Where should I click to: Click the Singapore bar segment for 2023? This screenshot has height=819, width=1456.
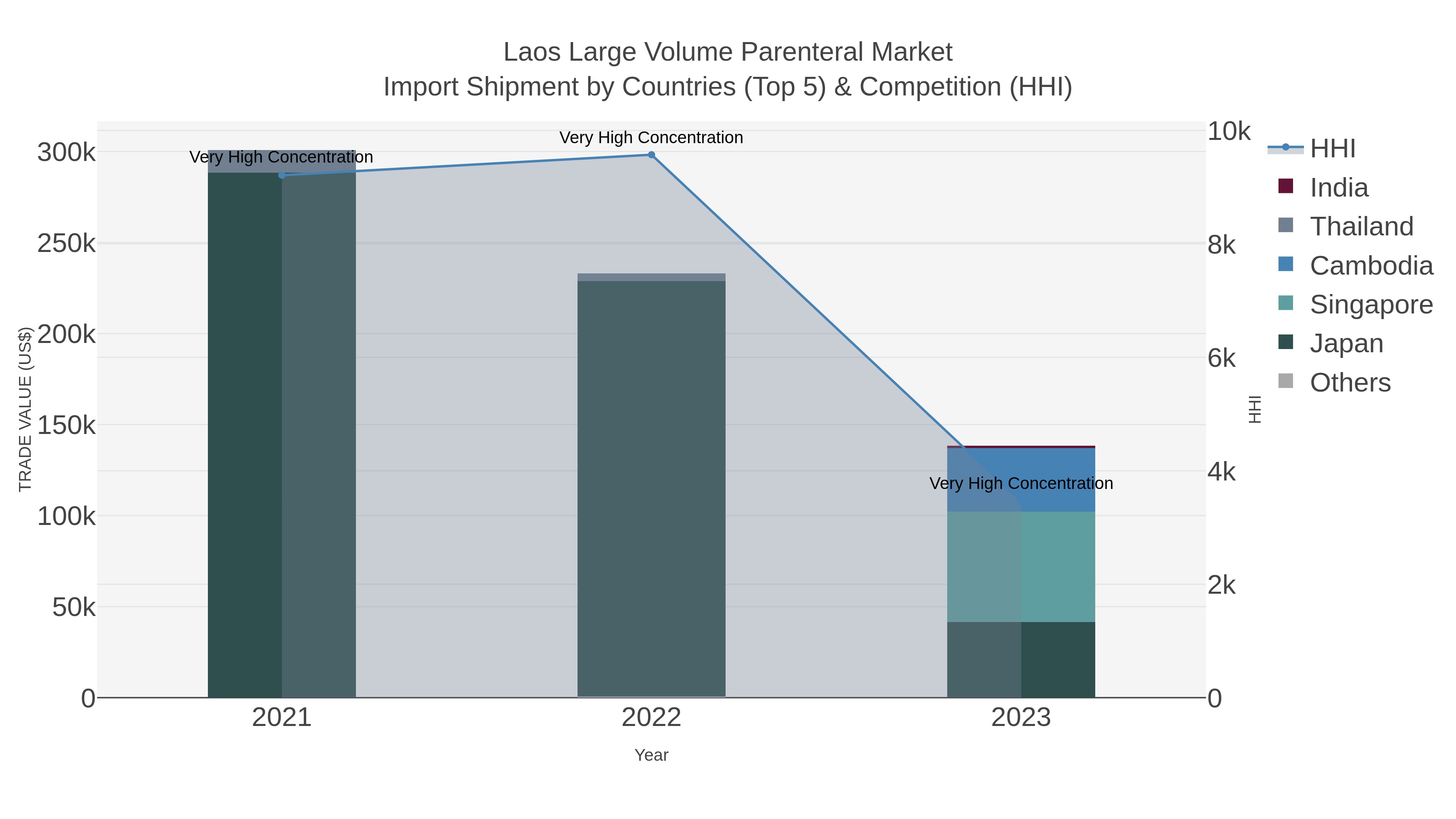pos(1021,567)
